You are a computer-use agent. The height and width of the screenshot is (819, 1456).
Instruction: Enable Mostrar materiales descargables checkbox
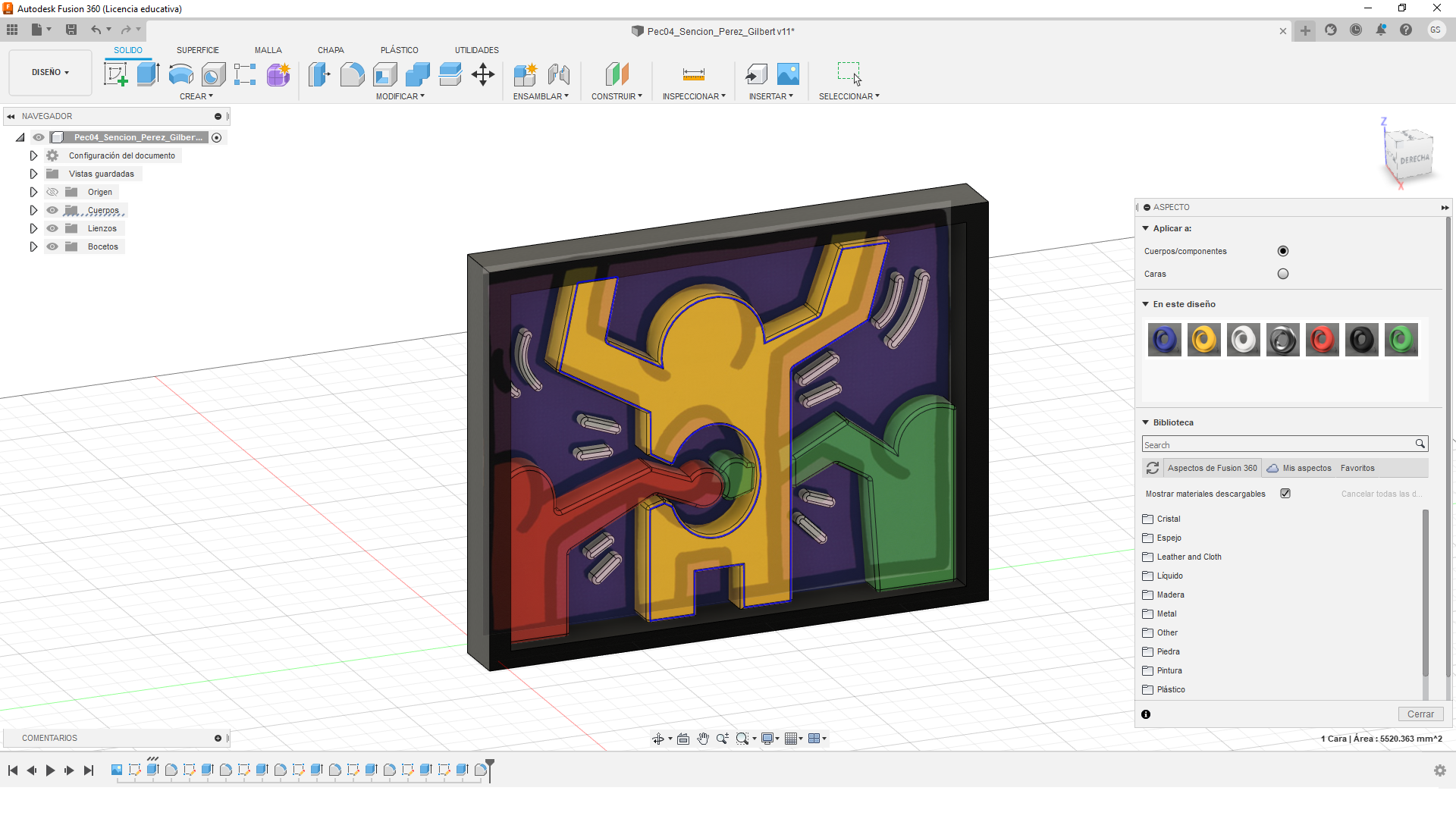(1285, 494)
